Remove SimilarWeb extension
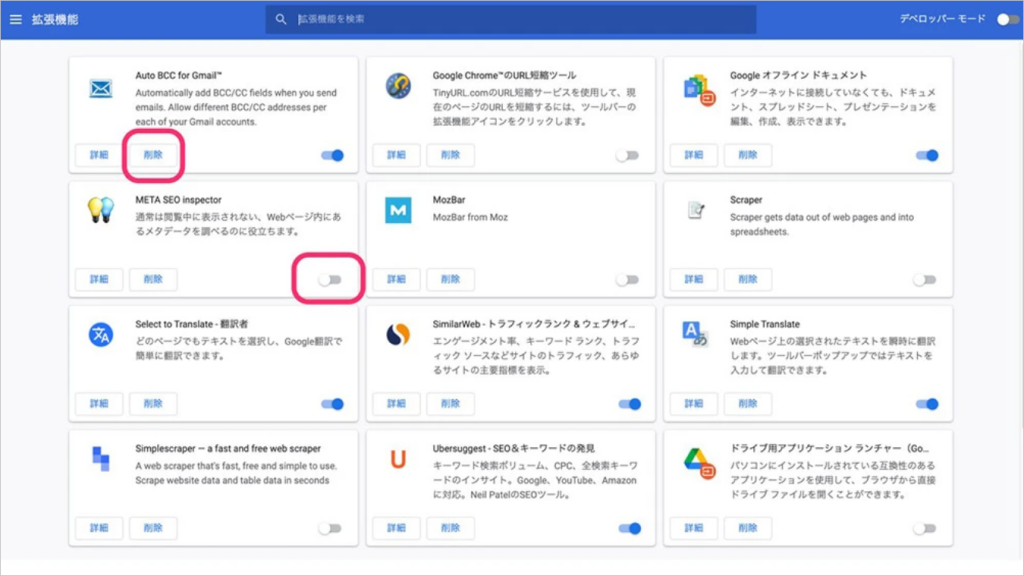The height and width of the screenshot is (576, 1024). (450, 404)
